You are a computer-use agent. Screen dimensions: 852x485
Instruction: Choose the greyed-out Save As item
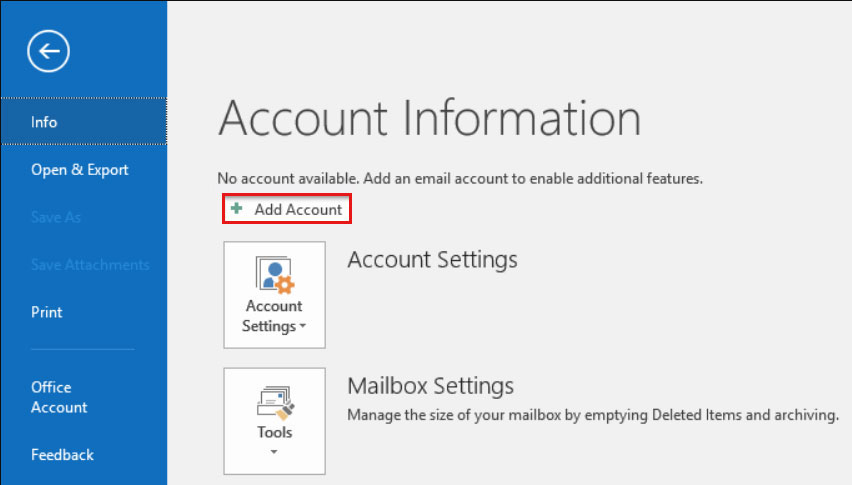(x=56, y=217)
